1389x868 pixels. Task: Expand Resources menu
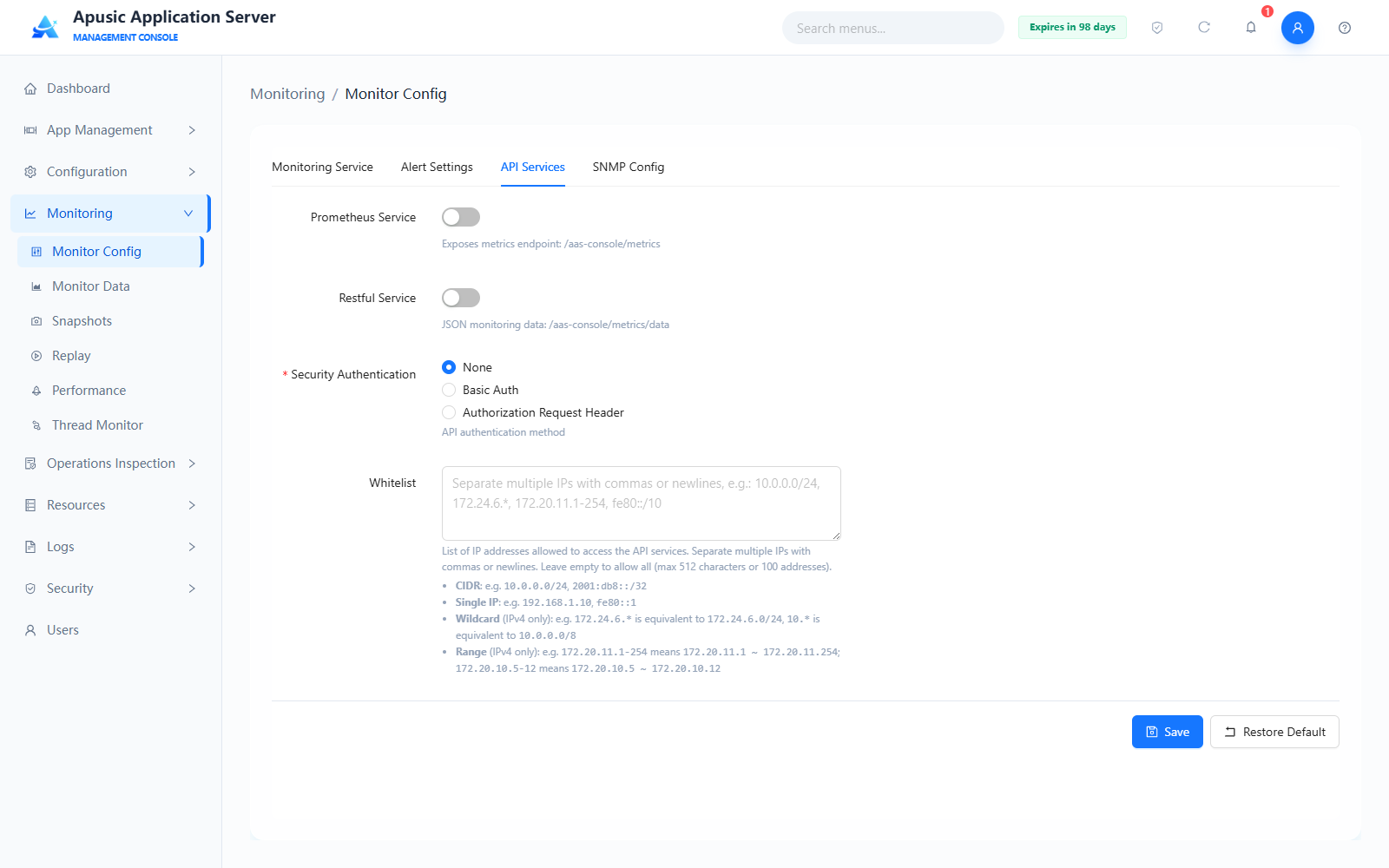[x=111, y=505]
